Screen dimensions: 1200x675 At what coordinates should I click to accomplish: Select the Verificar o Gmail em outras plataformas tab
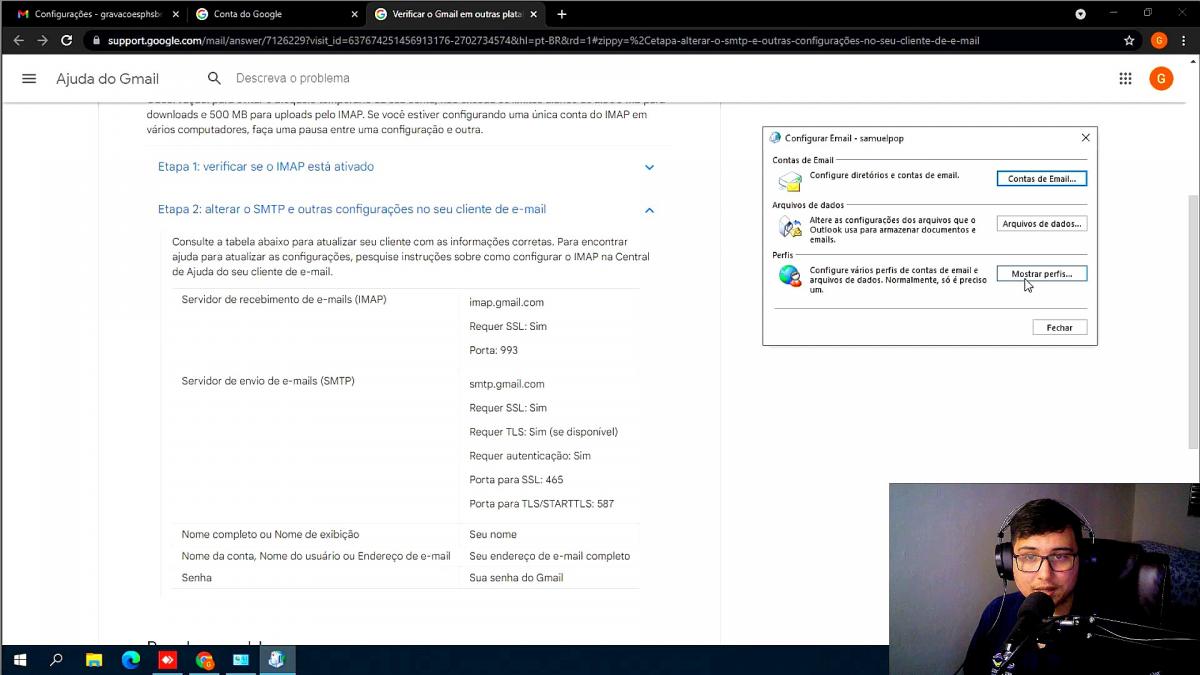(x=455, y=14)
